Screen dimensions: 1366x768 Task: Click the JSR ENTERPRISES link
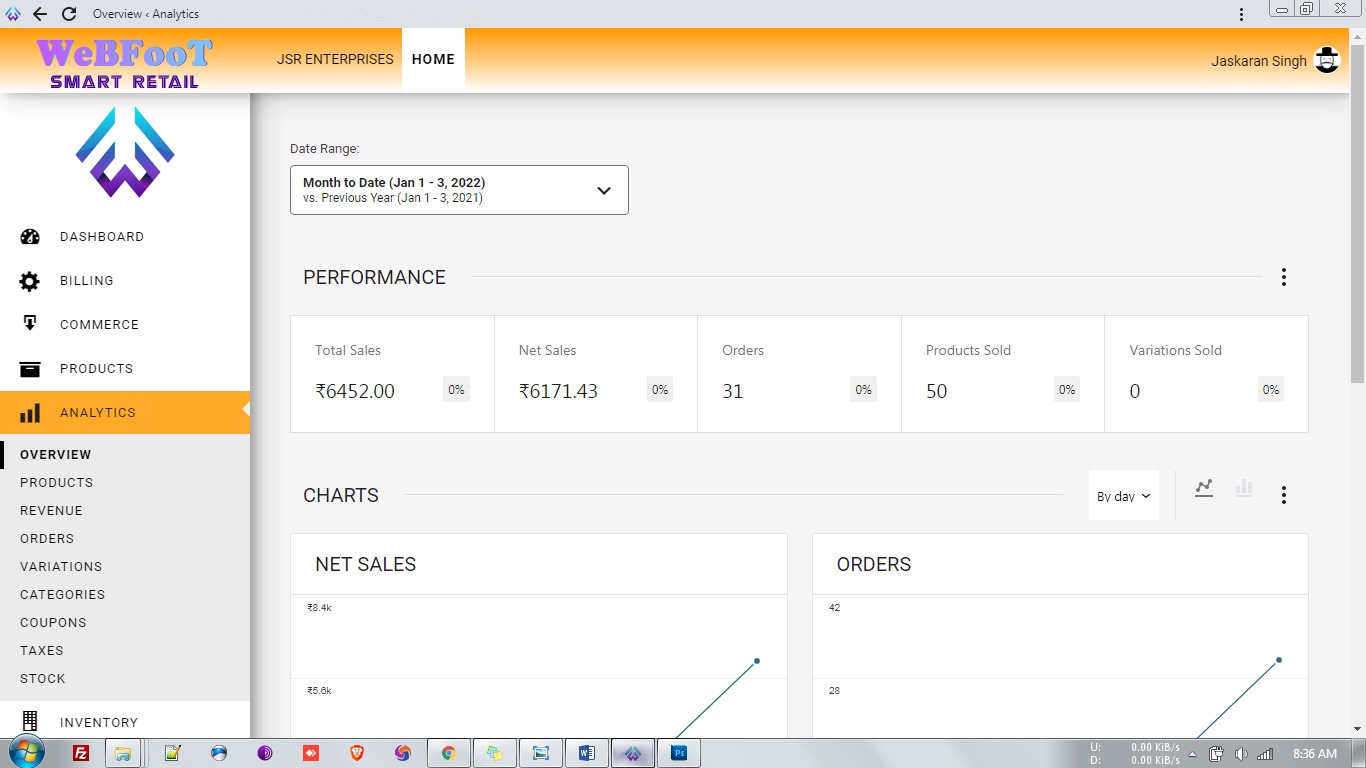[x=335, y=59]
